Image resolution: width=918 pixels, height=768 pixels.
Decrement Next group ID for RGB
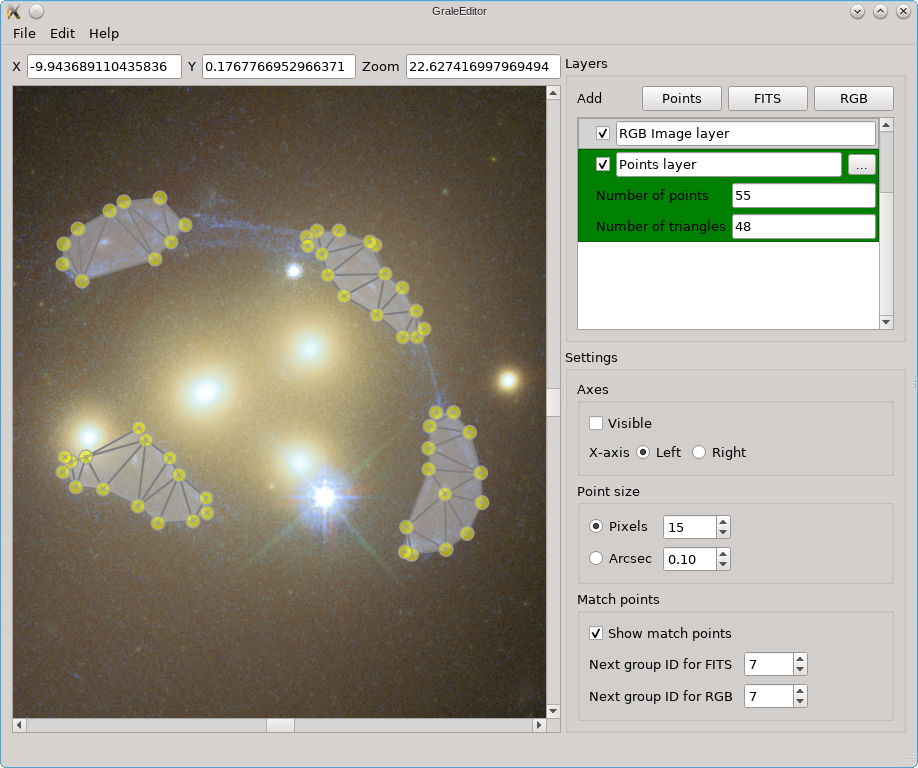tap(800, 702)
